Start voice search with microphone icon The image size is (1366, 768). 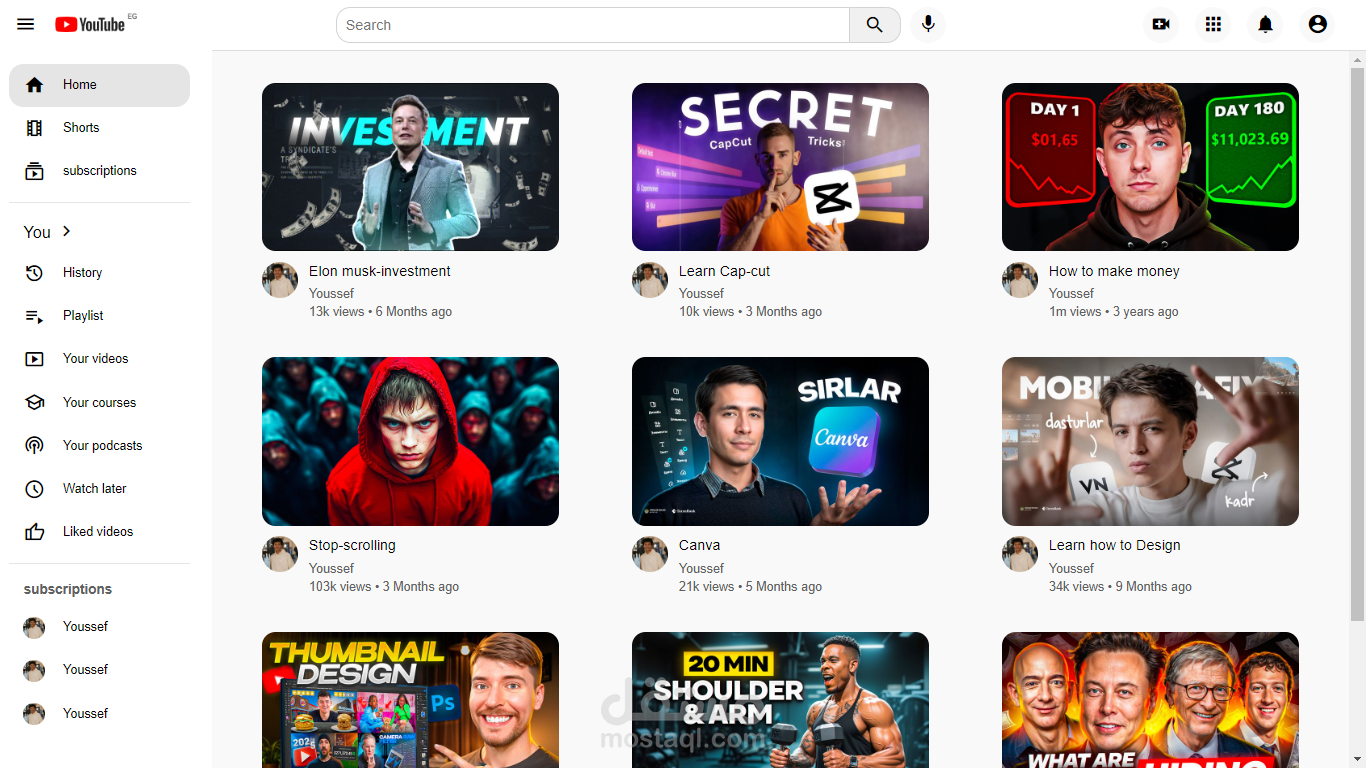928,24
